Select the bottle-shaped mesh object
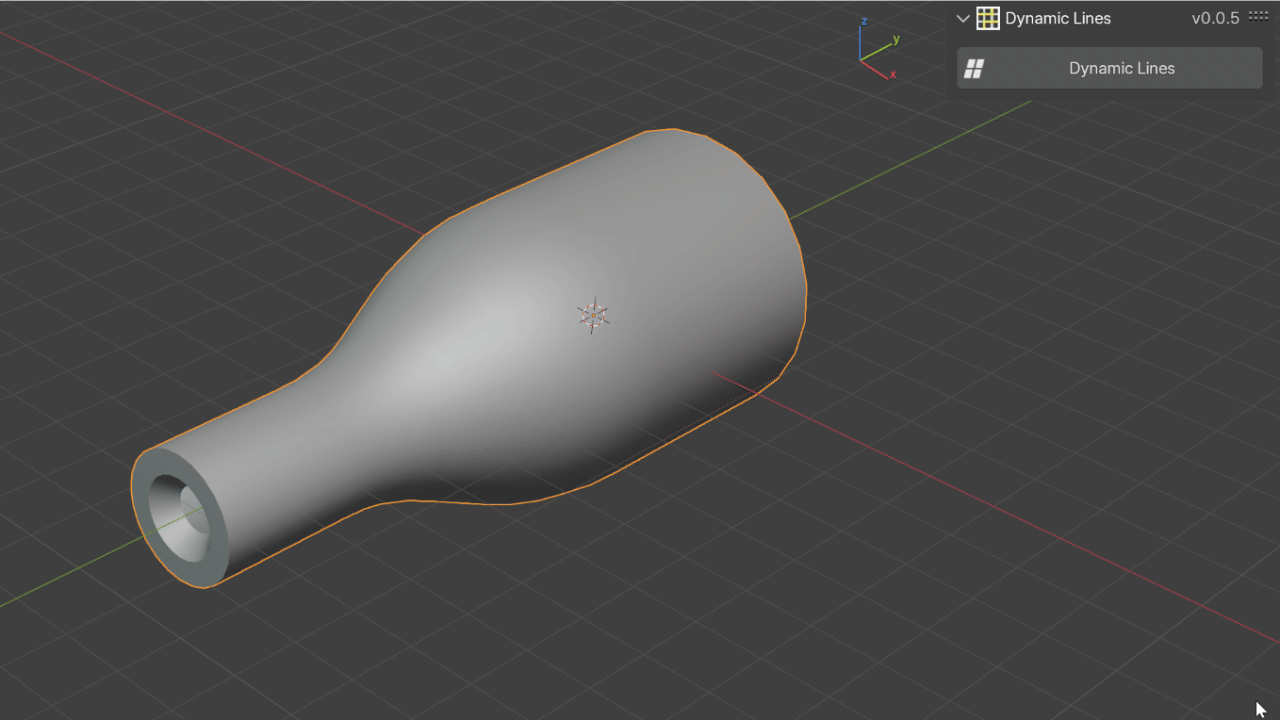The height and width of the screenshot is (720, 1280). (x=470, y=360)
